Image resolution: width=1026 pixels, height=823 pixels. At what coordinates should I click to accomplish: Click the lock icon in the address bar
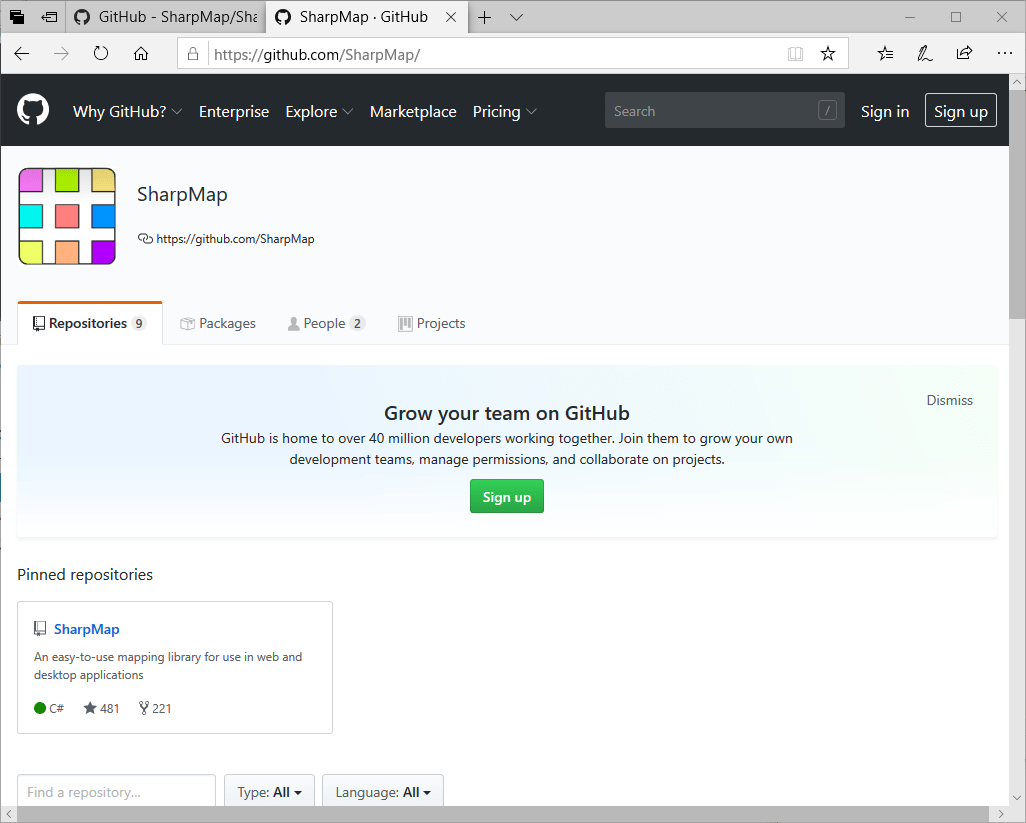[x=194, y=54]
